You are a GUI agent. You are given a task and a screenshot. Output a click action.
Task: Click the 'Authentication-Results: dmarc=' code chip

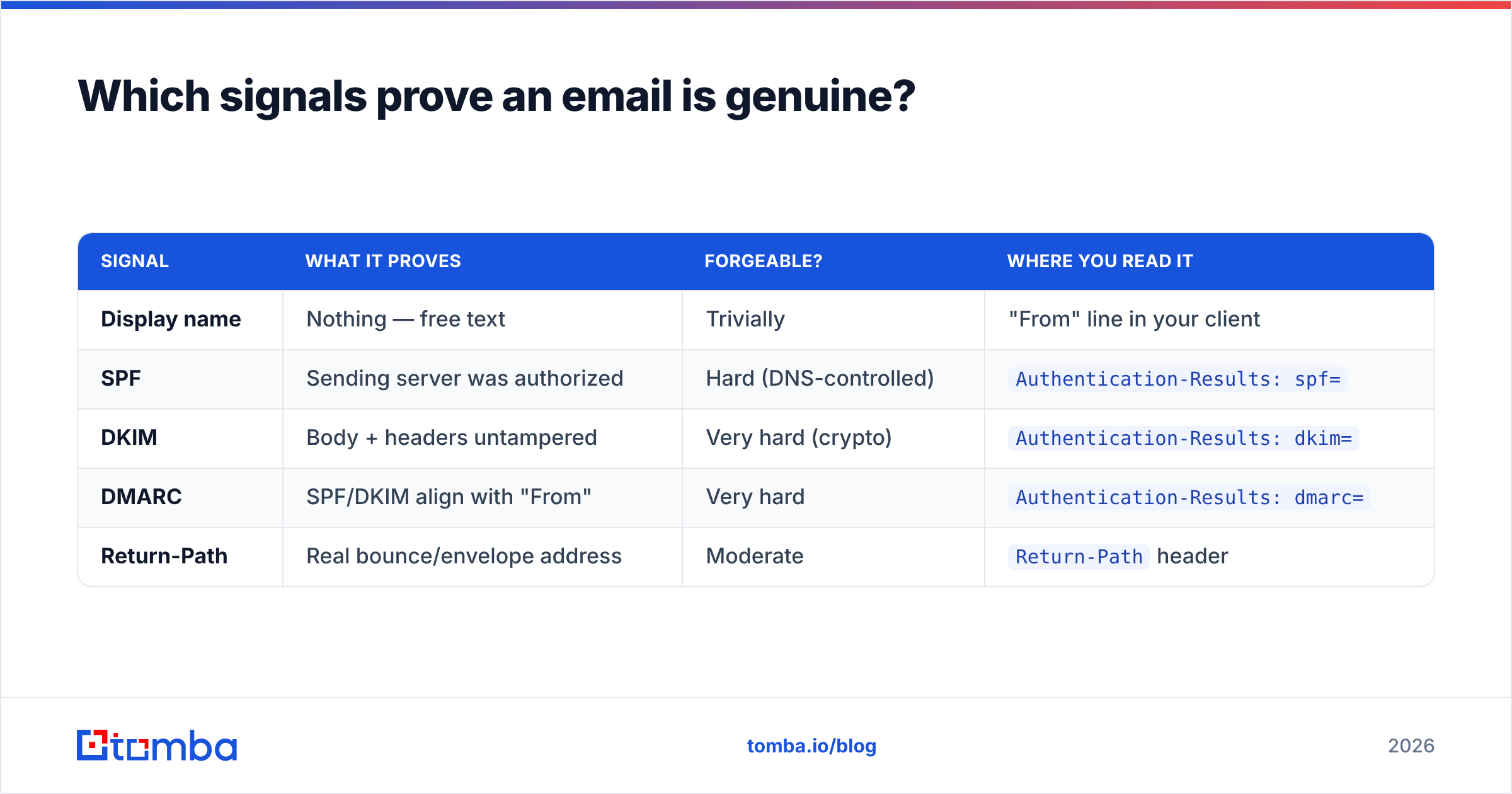pyautogui.click(x=1189, y=498)
